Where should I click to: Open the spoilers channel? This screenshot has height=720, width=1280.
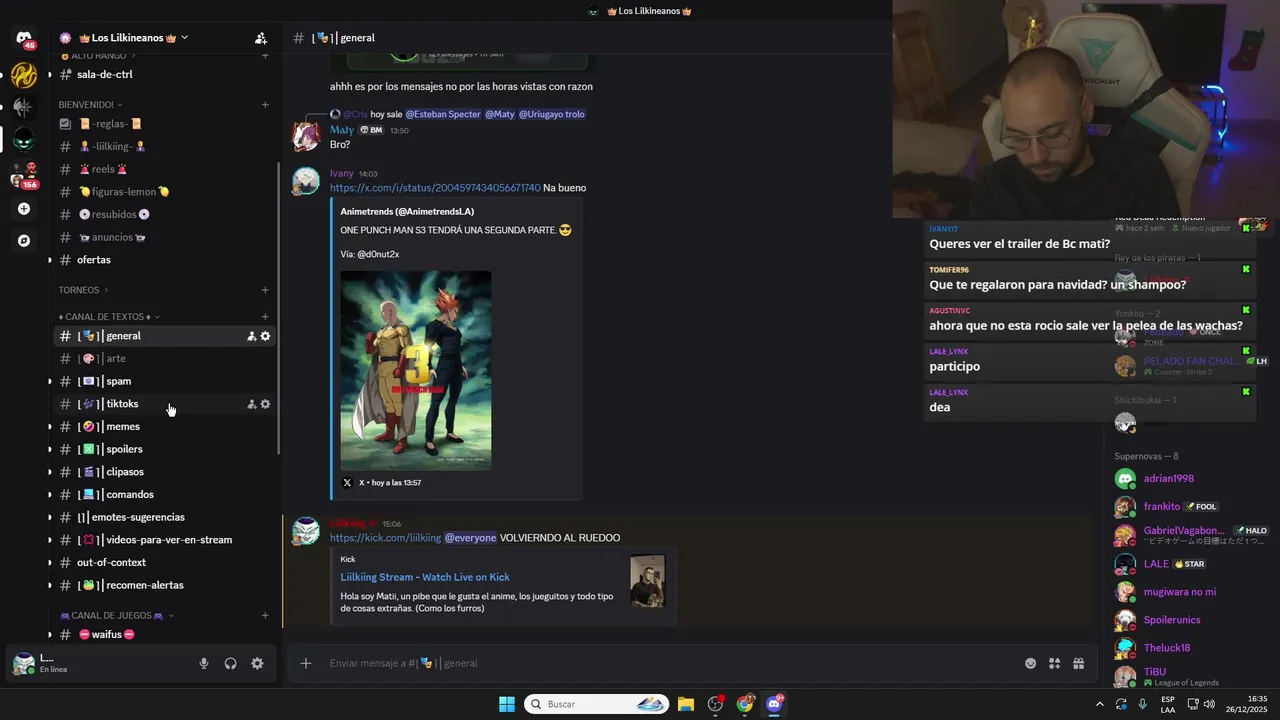[x=165, y=450]
